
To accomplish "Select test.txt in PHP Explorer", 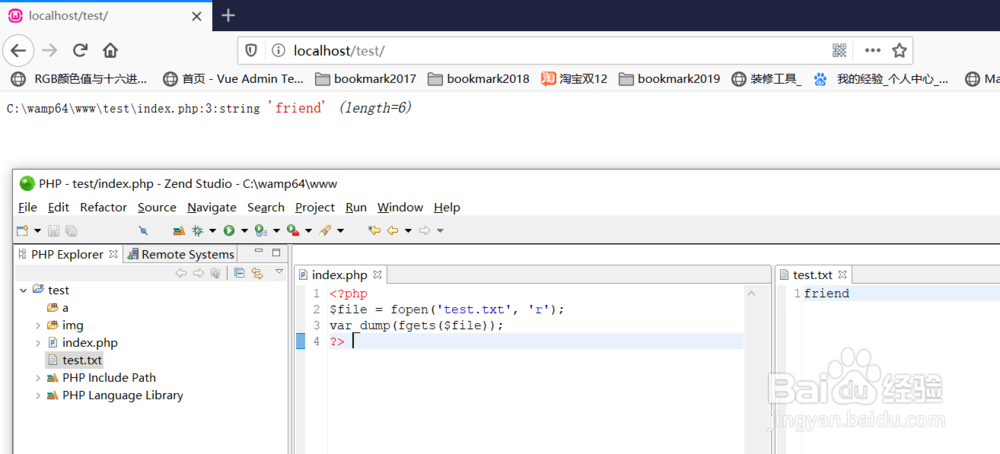I will (x=75, y=360).
